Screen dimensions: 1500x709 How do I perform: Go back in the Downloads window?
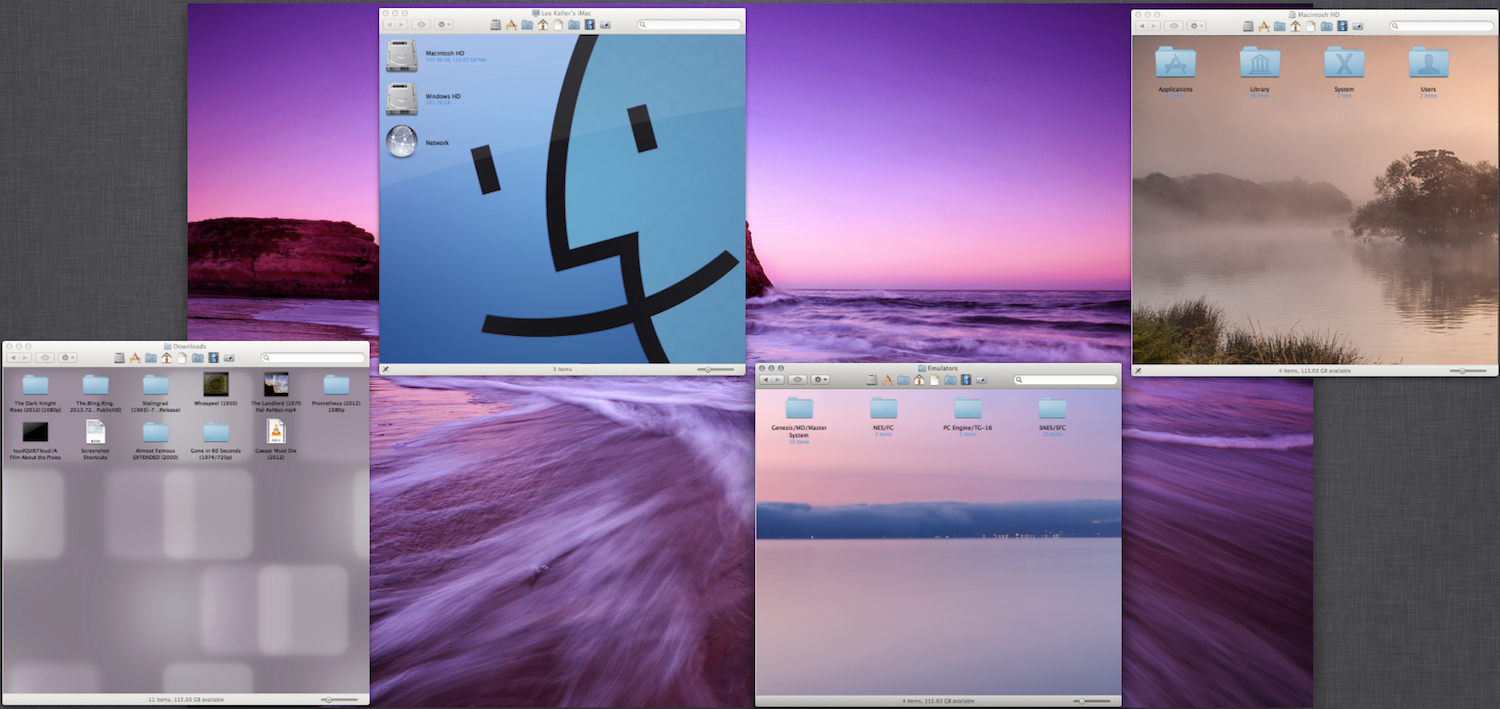point(14,358)
